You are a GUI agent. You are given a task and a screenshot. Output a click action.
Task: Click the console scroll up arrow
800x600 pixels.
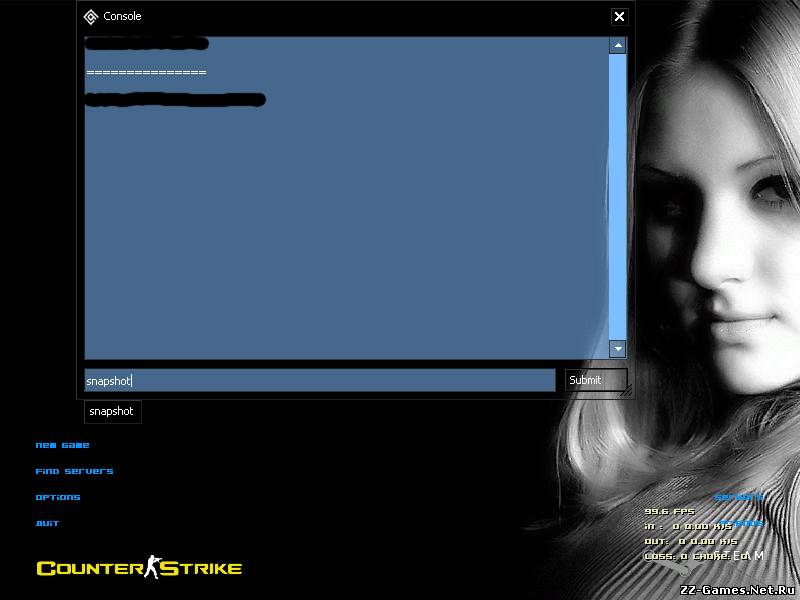click(x=618, y=45)
